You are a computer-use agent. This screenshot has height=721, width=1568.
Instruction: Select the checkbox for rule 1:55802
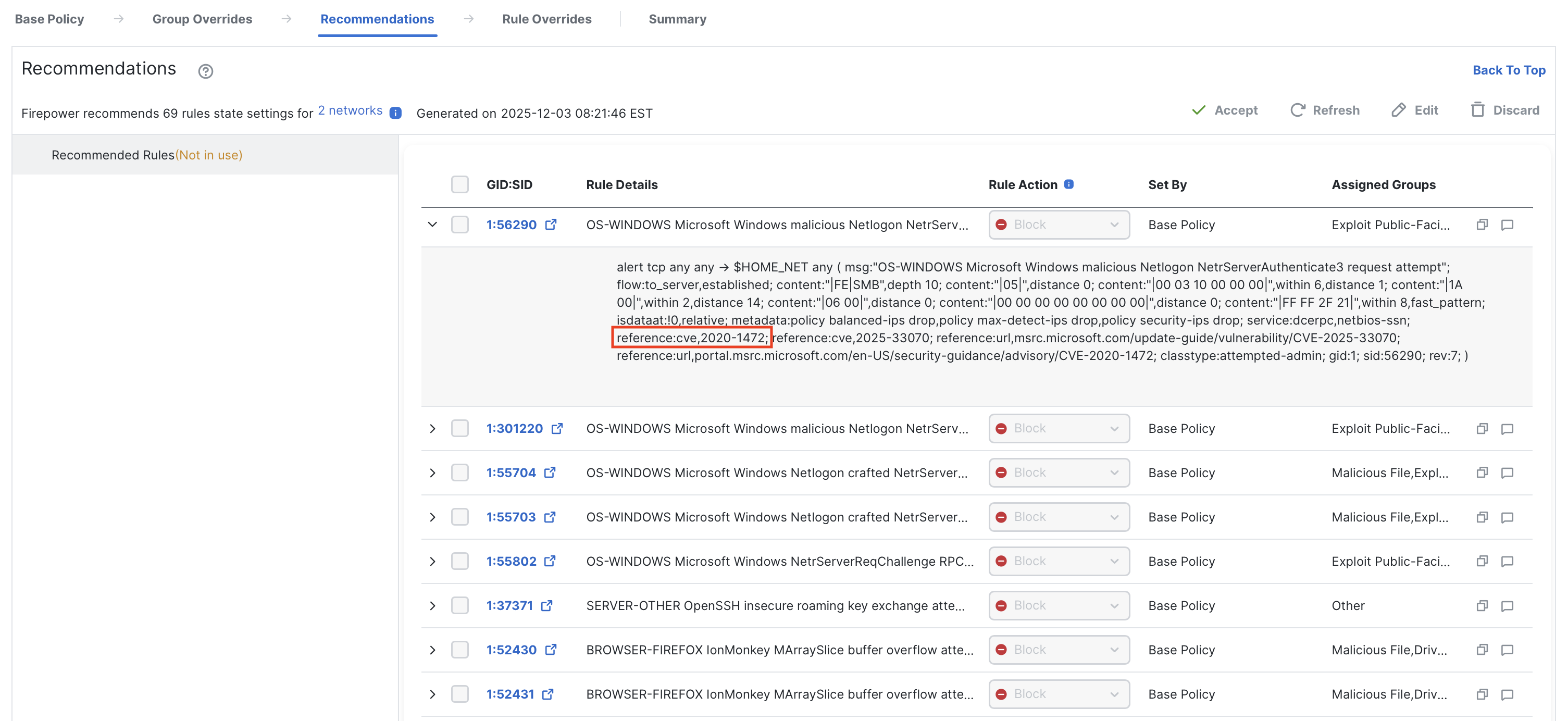coord(459,561)
